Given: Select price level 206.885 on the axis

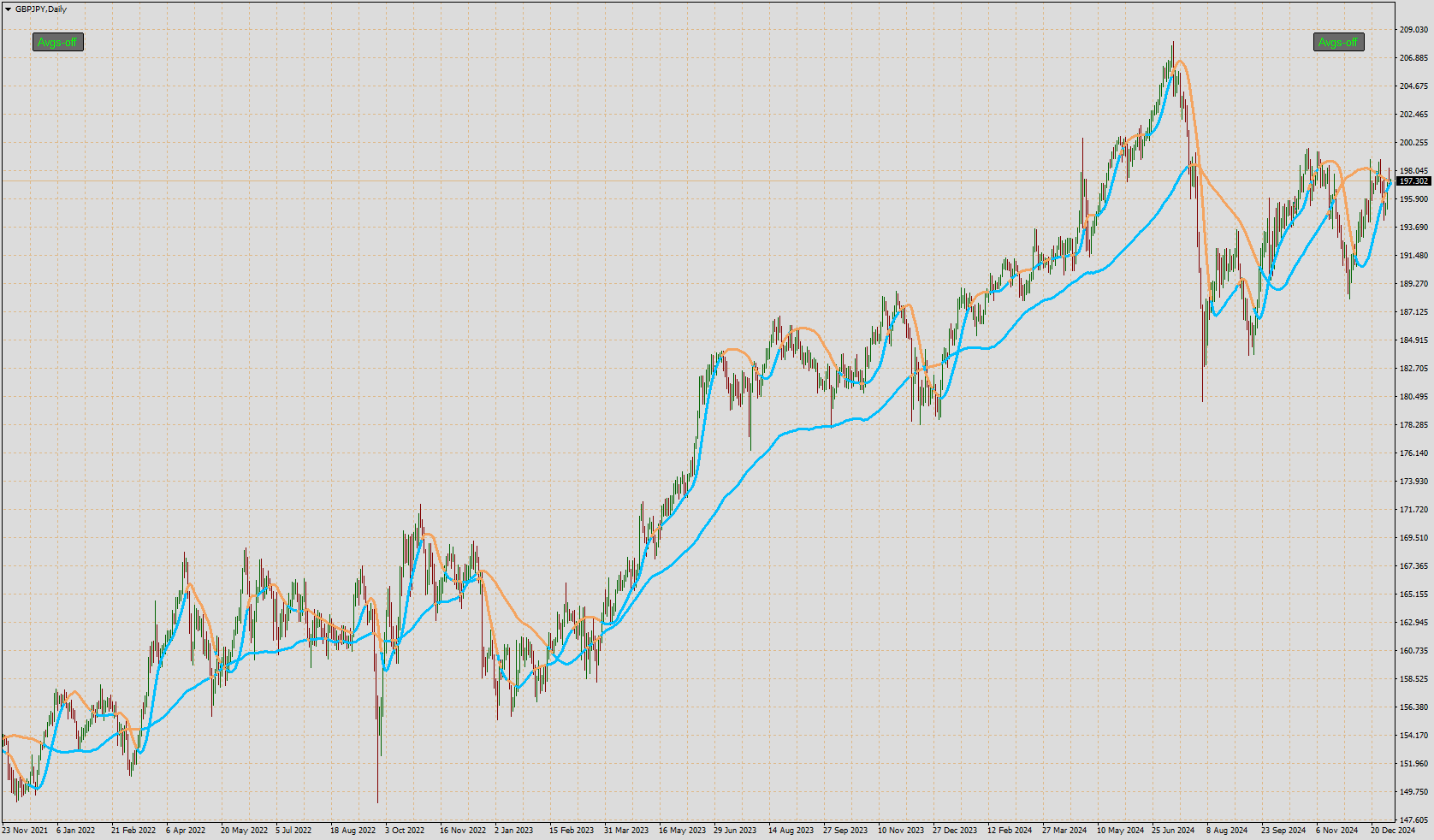Looking at the screenshot, I should [1413, 58].
